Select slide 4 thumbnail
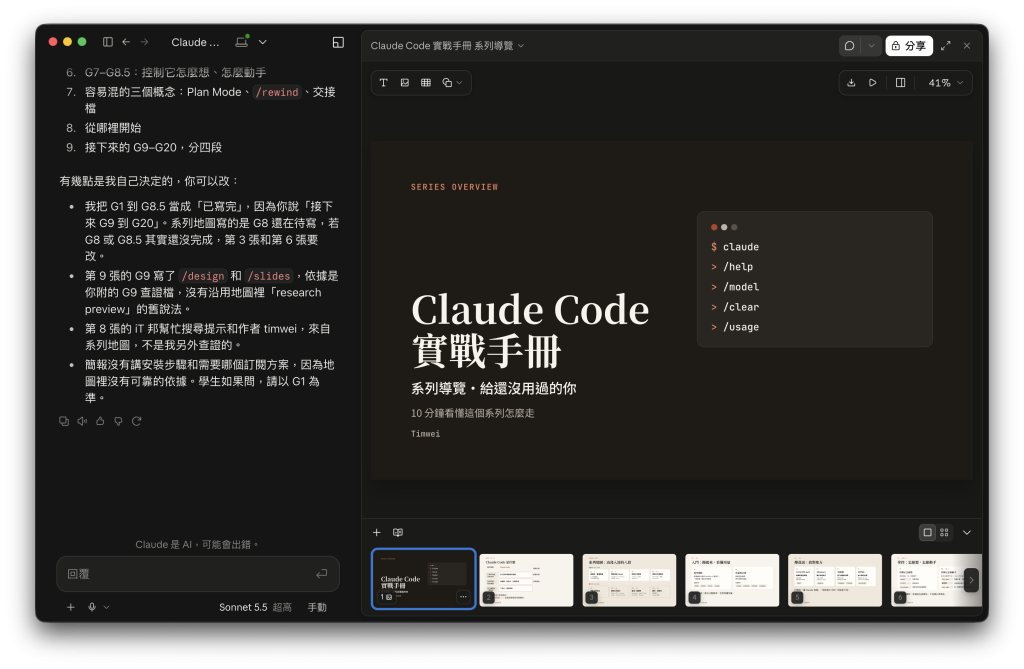This screenshot has height=669, width=1024. click(x=732, y=580)
